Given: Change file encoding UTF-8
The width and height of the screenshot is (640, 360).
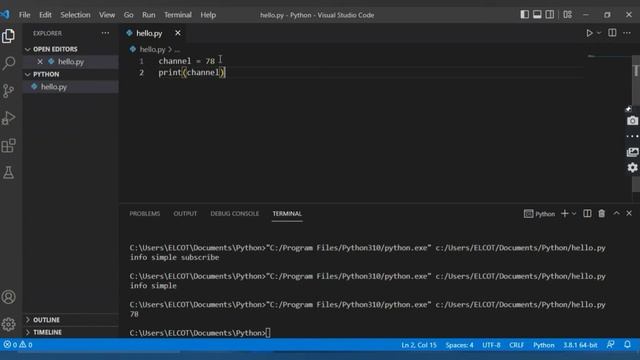Looking at the screenshot, I should 491,345.
